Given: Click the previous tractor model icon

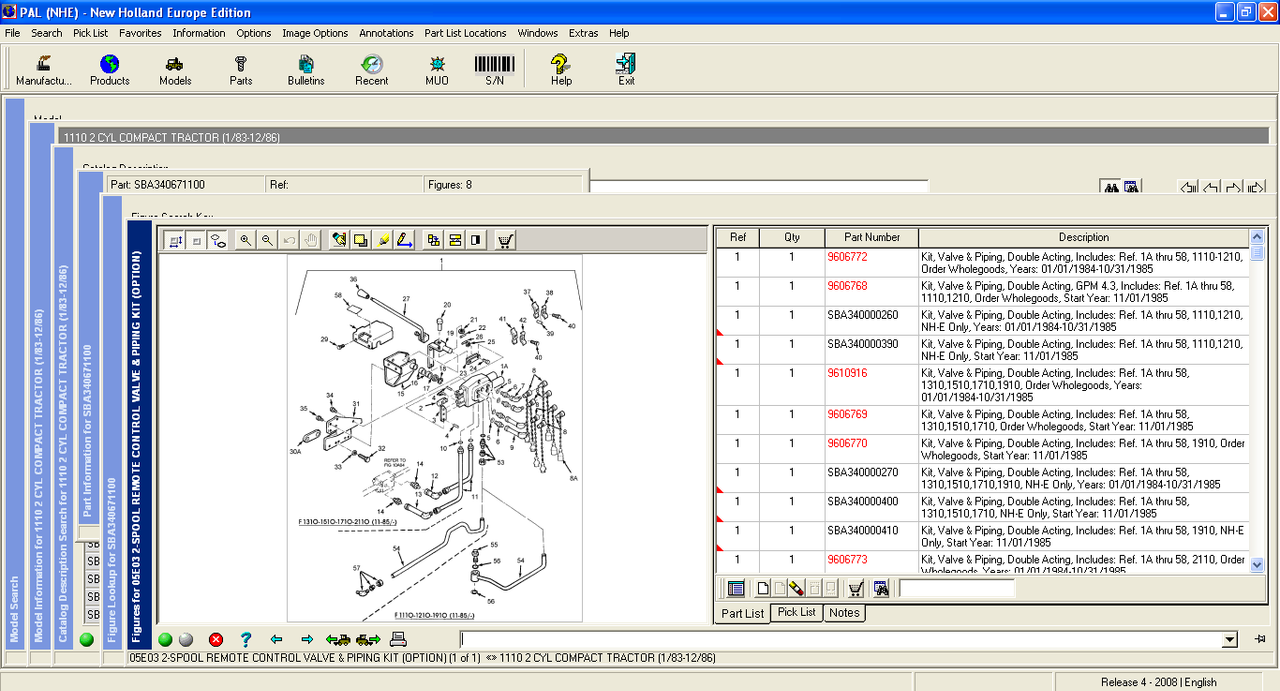Looking at the screenshot, I should coord(338,639).
